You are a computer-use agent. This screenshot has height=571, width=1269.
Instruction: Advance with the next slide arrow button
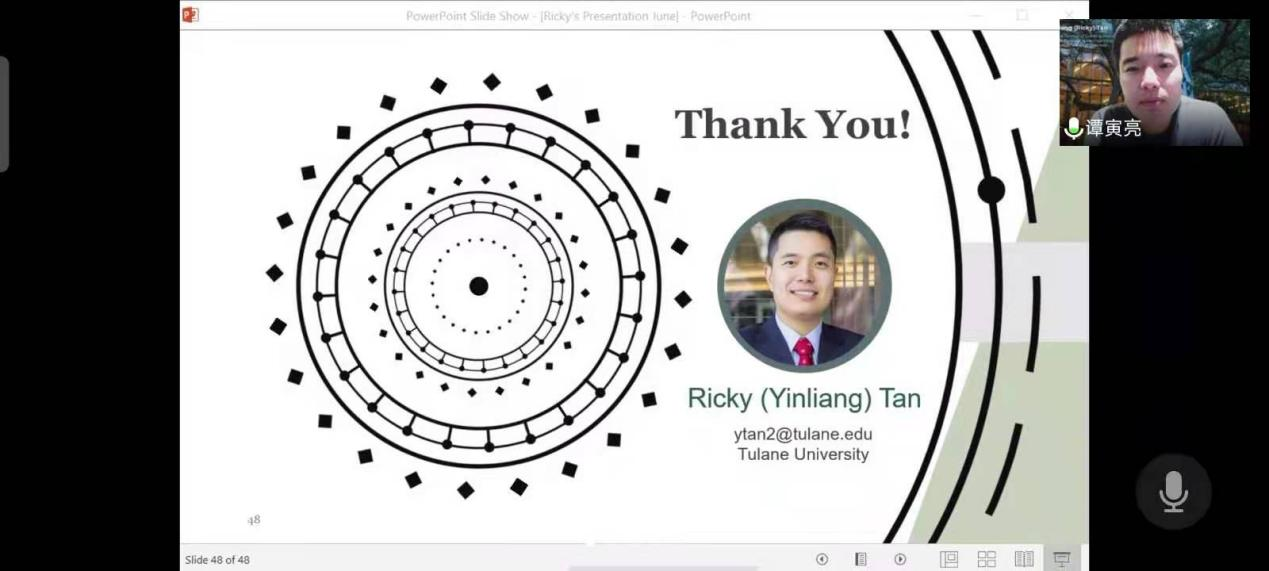[900, 559]
